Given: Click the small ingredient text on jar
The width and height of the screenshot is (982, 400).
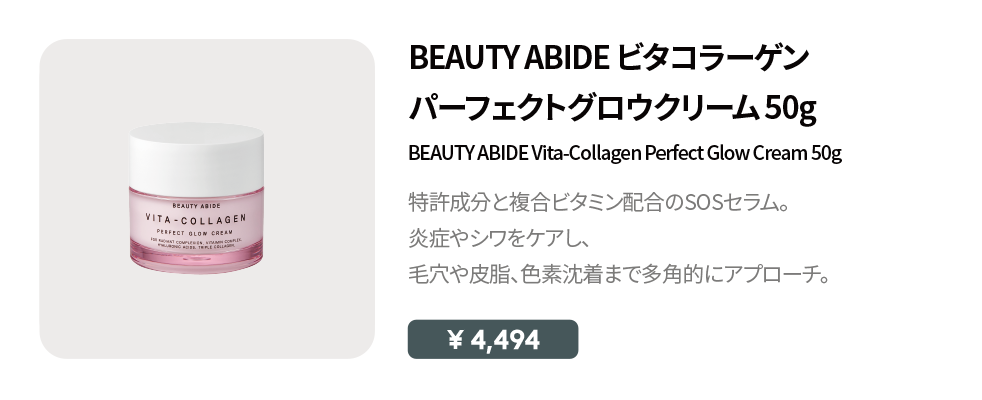Looking at the screenshot, I should (x=198, y=245).
